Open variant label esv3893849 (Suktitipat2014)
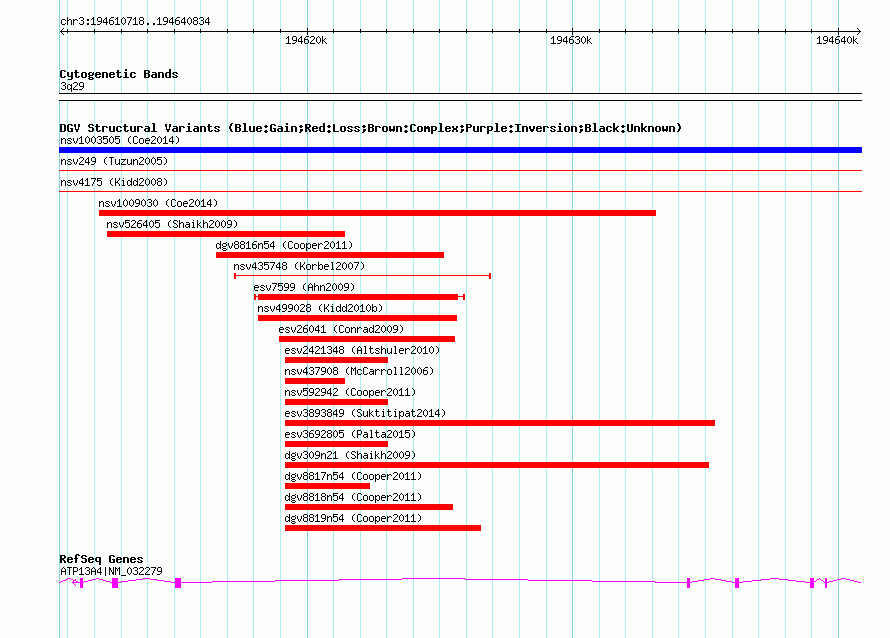Image resolution: width=890 pixels, height=638 pixels. pyautogui.click(x=365, y=413)
